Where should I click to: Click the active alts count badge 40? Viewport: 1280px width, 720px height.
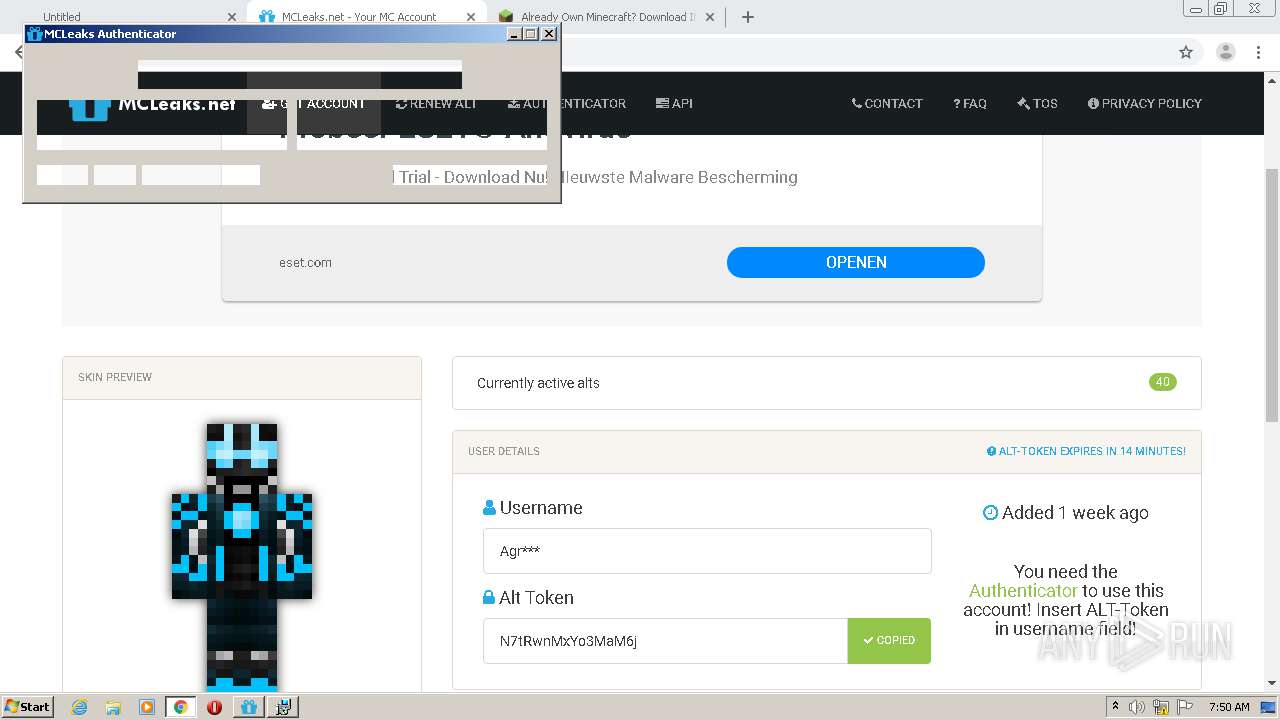[1163, 382]
